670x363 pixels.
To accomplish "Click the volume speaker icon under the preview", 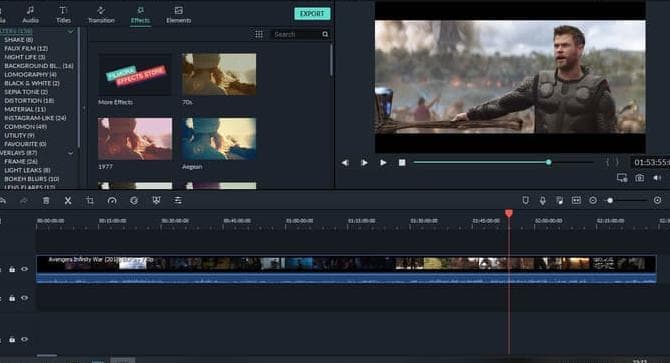I will (x=657, y=178).
